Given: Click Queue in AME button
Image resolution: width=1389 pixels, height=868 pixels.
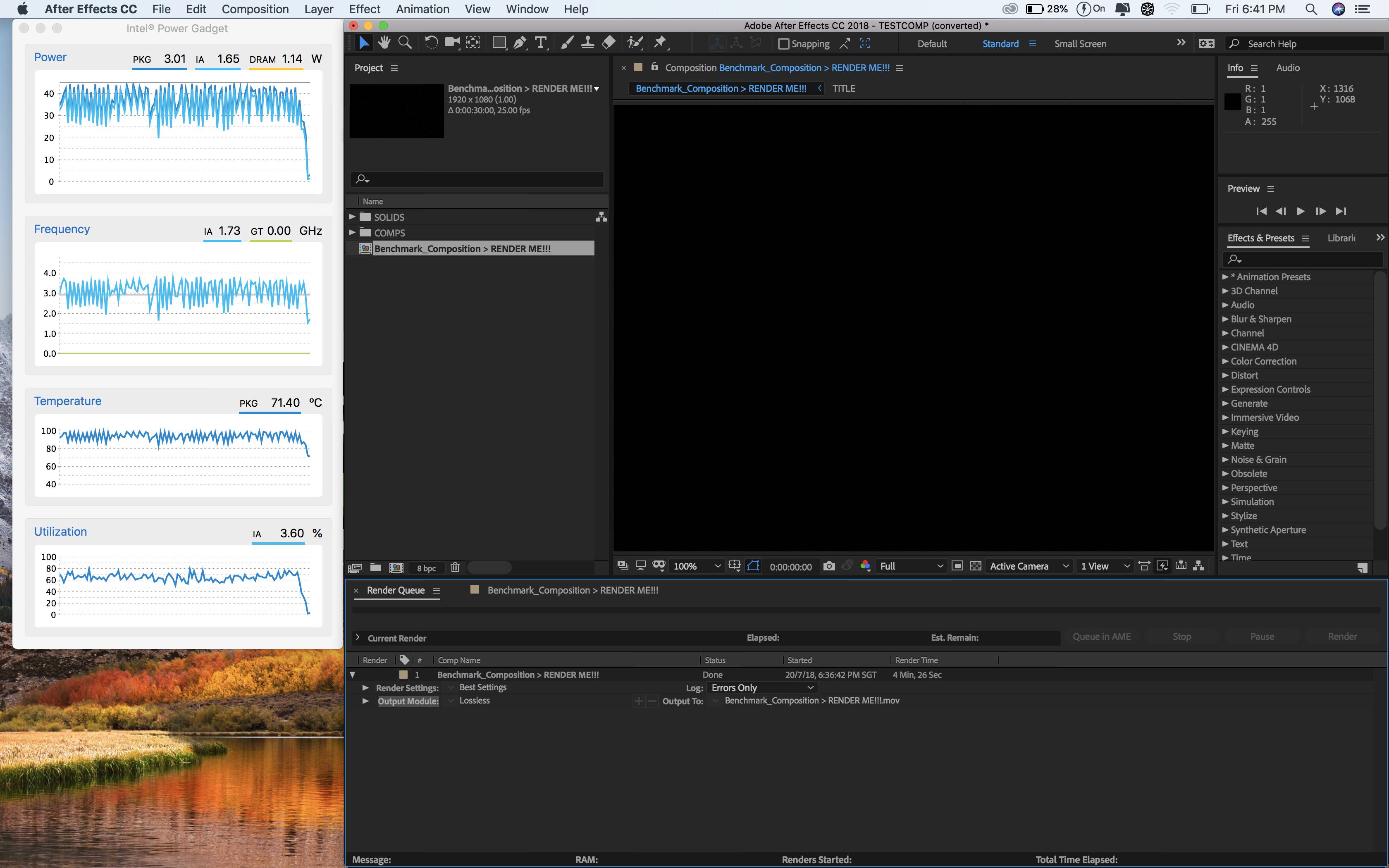Looking at the screenshot, I should 1101,637.
